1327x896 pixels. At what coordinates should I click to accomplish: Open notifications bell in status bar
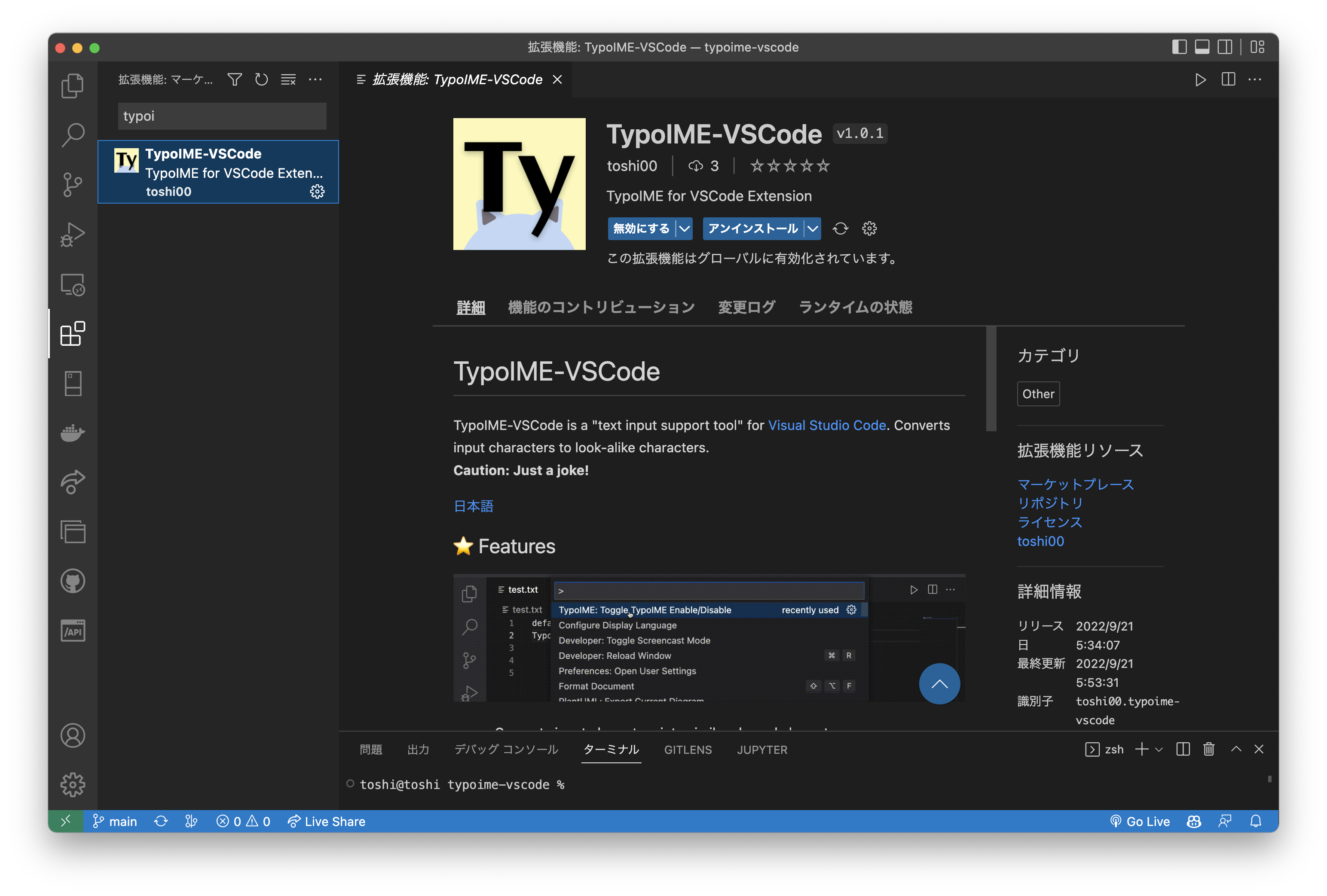(1256, 821)
